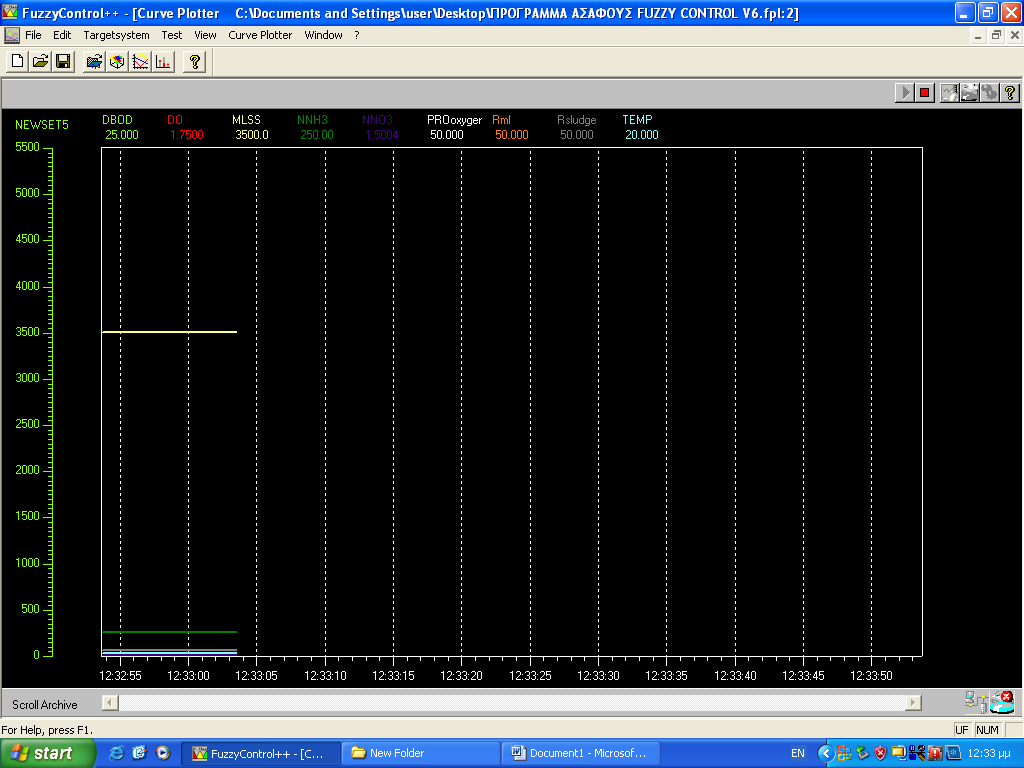Click the plotter toolbar question mark help icon
This screenshot has width=1024, height=768.
(1010, 93)
